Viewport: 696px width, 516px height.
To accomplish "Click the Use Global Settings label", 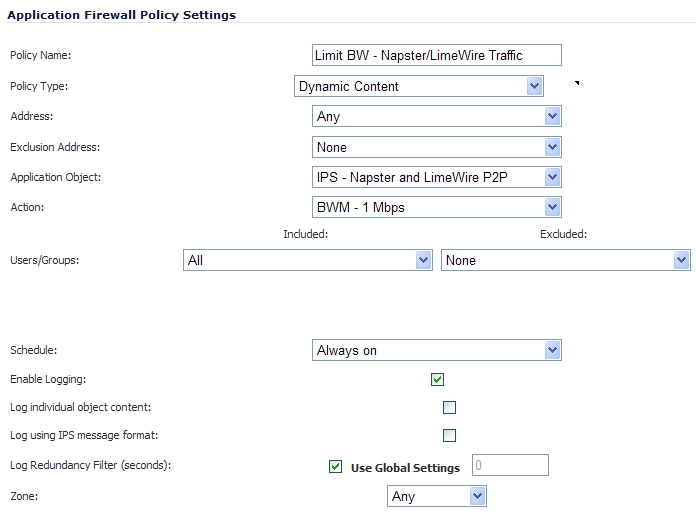I will click(x=405, y=468).
